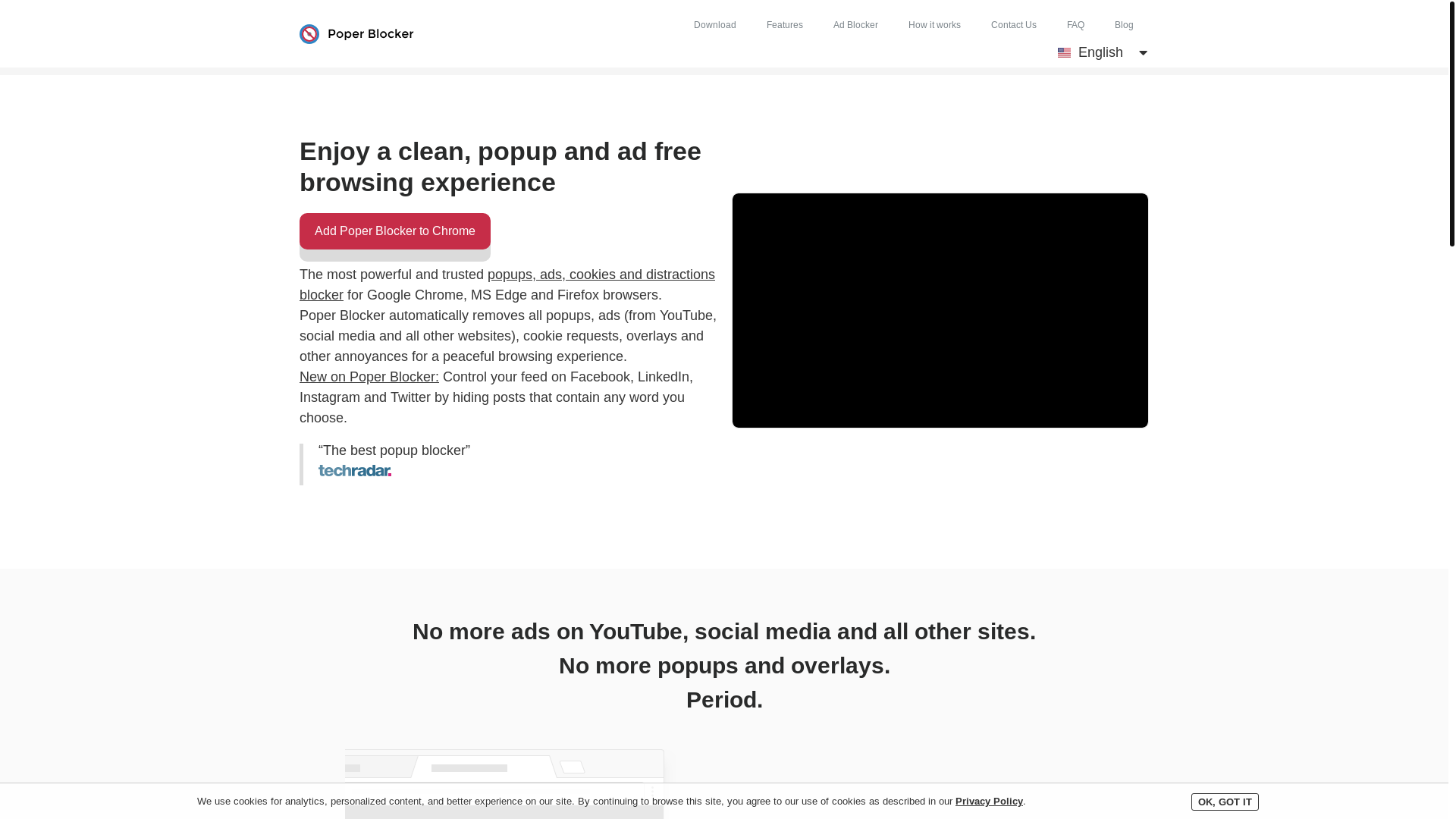Open the Download menu item
Image resolution: width=1456 pixels, height=819 pixels.
(x=715, y=25)
